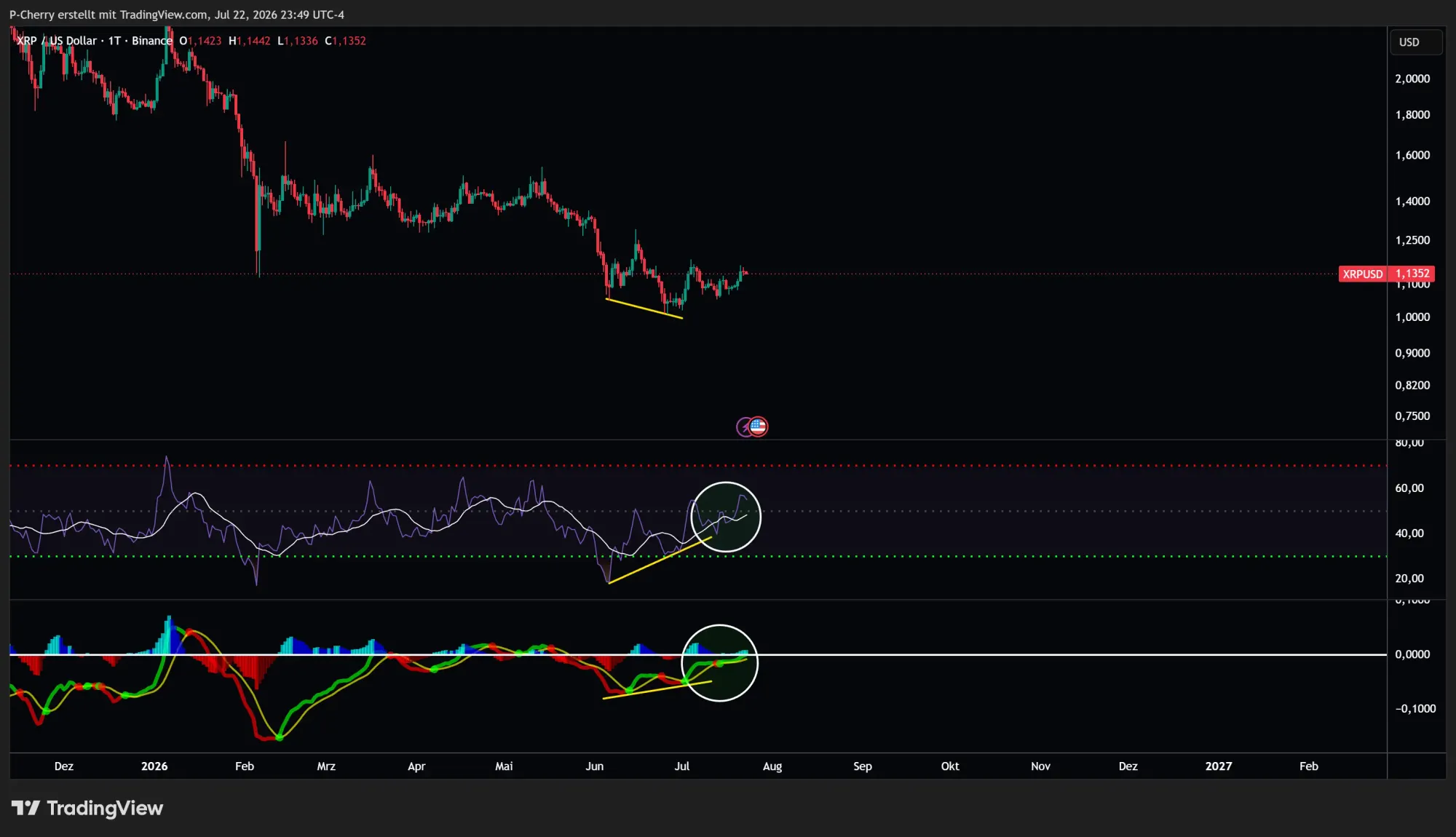Viewport: 1456px width, 837px height.
Task: Click the MACD 0,0000 scale label
Action: click(1412, 654)
